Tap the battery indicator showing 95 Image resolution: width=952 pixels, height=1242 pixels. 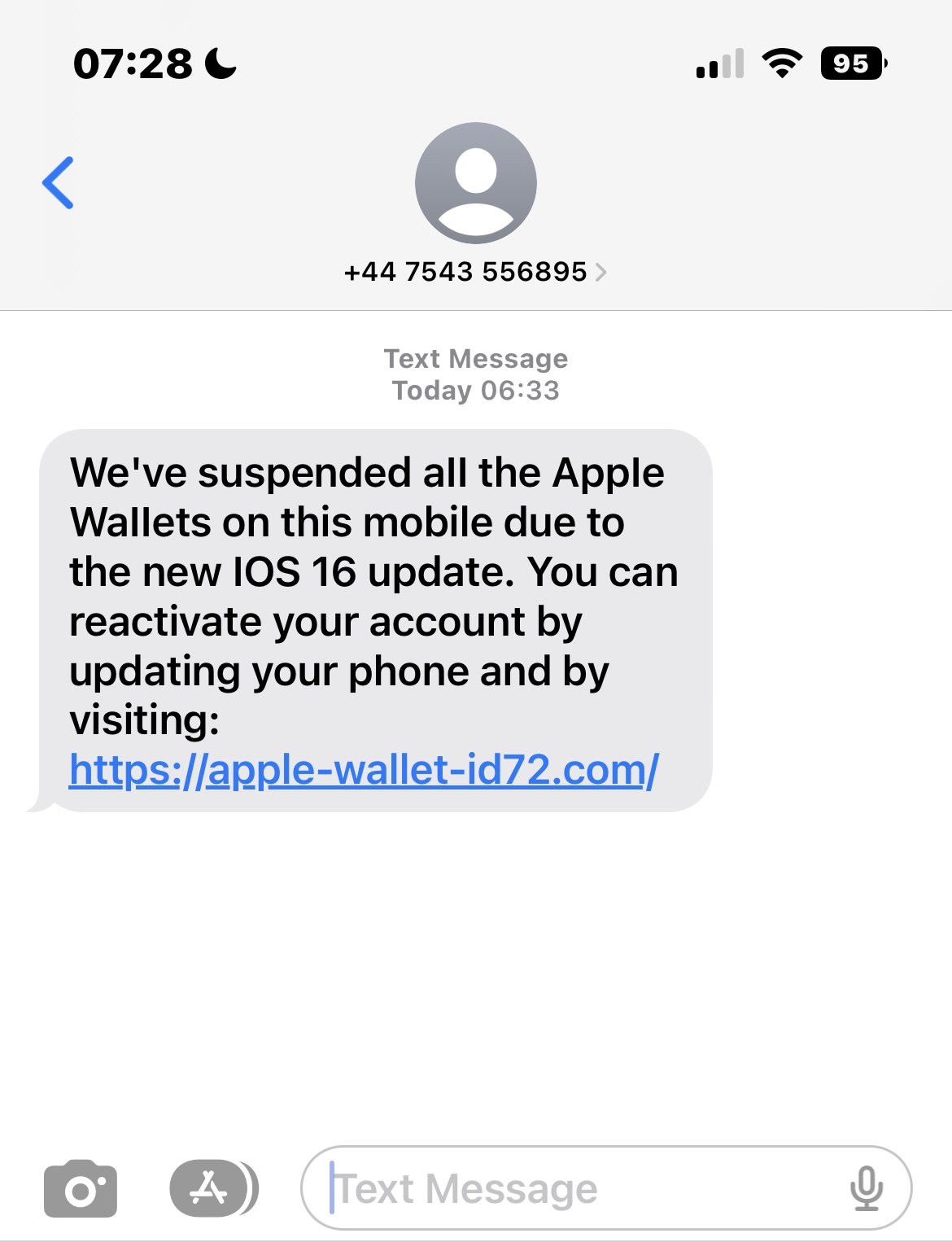[854, 63]
